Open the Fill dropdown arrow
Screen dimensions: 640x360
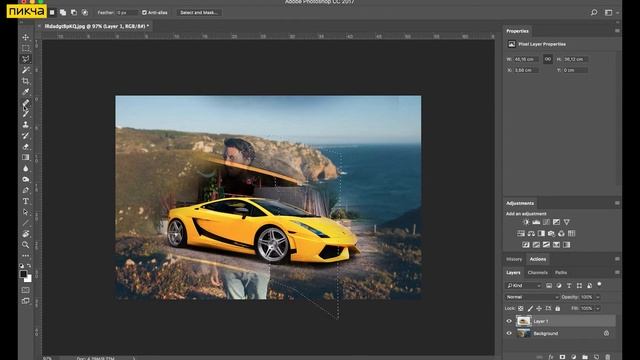598,309
